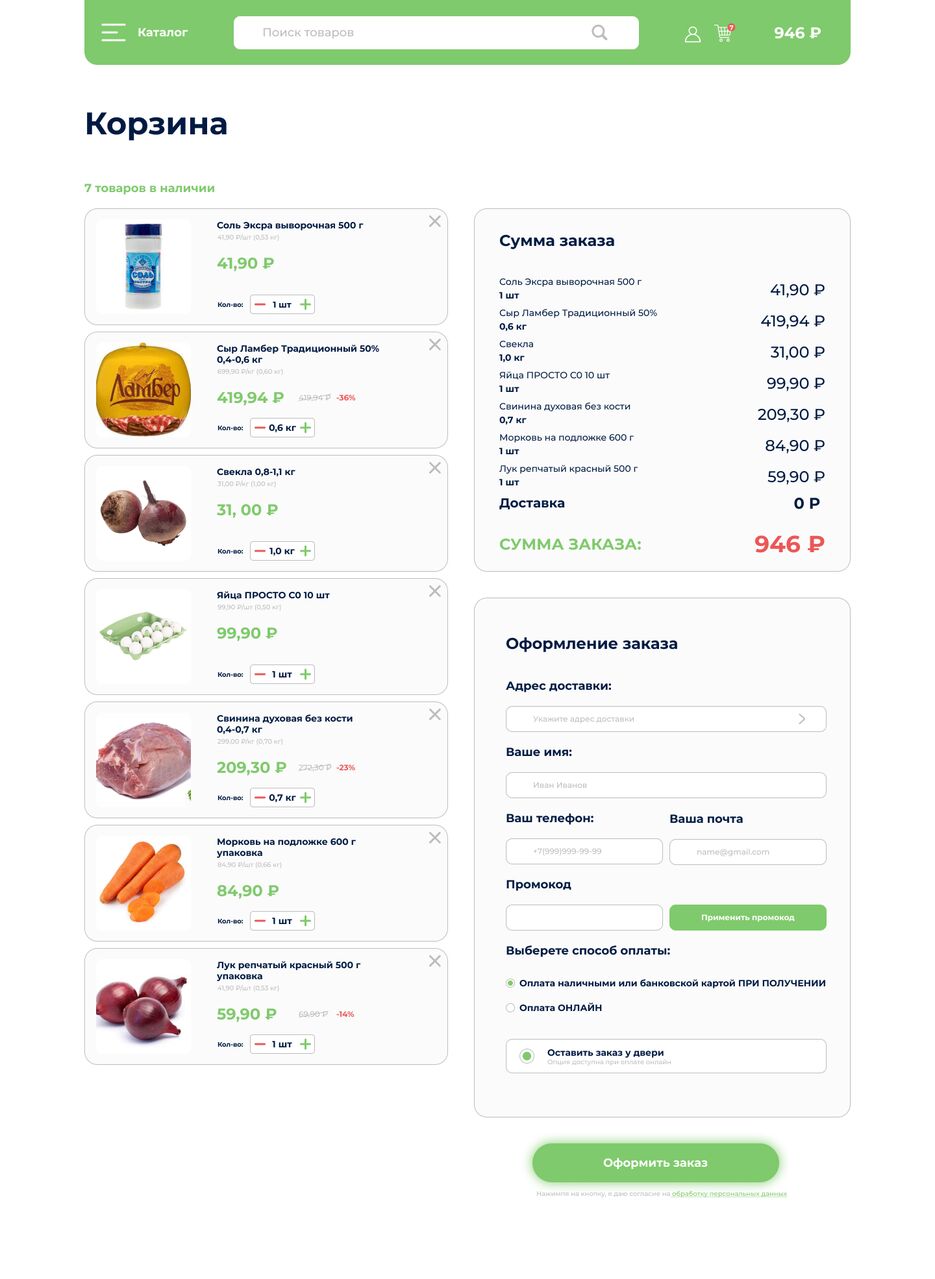Image resolution: width=935 pixels, height=1279 pixels.
Task: Increase Сыр Ламбер quantity with plus
Action: pos(306,427)
